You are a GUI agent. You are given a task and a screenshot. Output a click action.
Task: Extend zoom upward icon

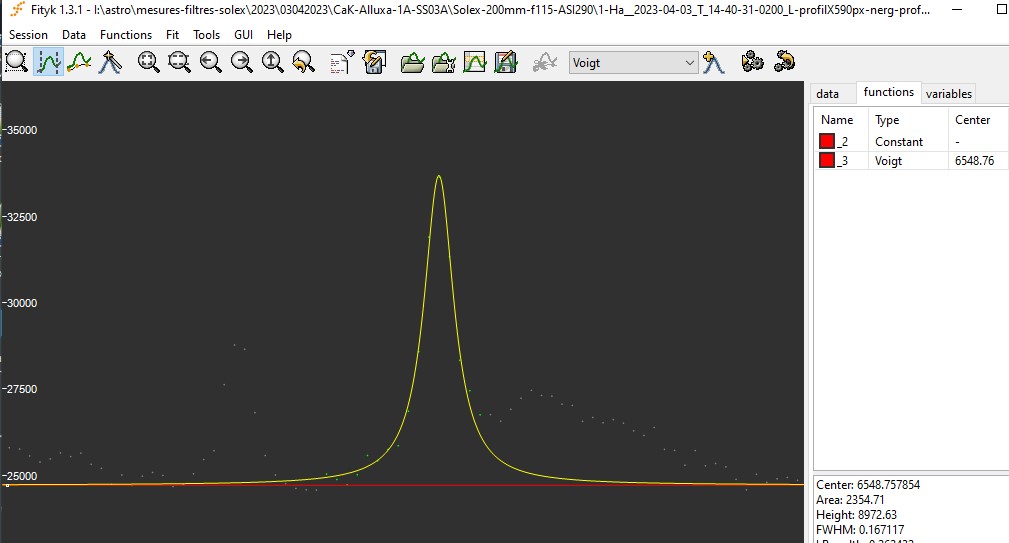click(272, 62)
